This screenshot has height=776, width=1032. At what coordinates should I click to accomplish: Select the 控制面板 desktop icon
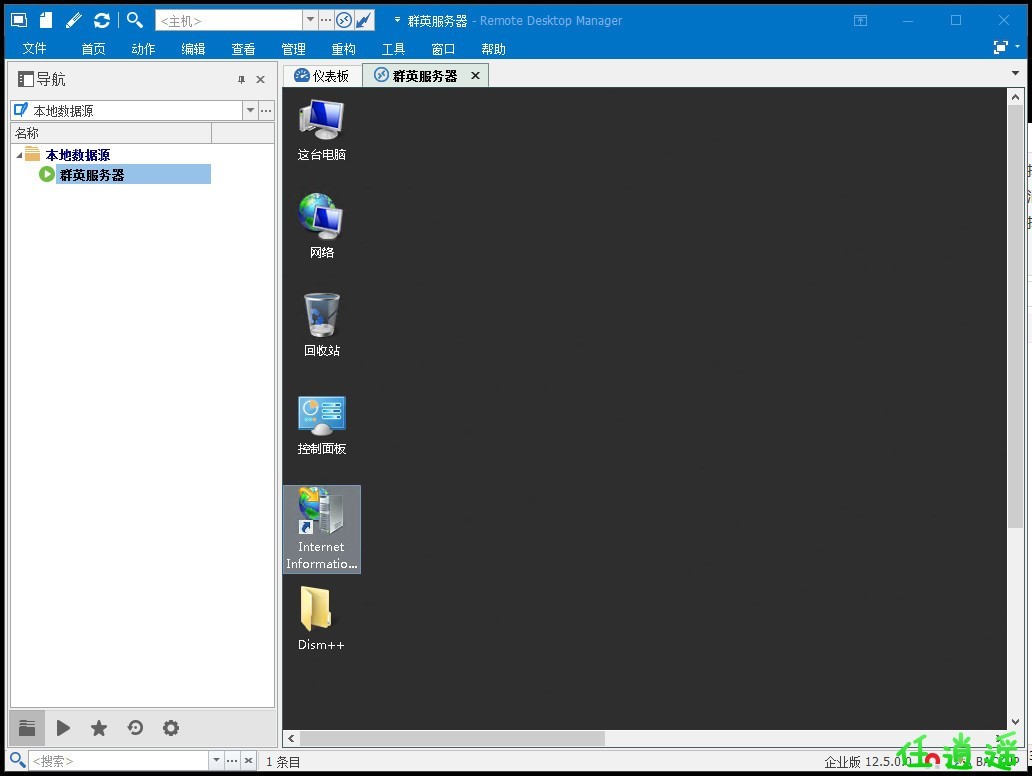point(321,425)
